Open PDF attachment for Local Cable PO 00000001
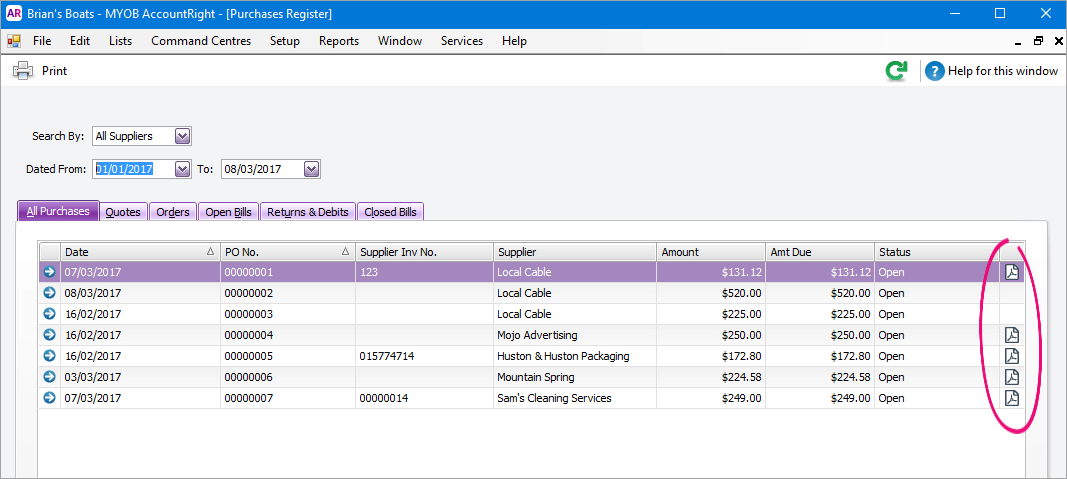 [1012, 272]
